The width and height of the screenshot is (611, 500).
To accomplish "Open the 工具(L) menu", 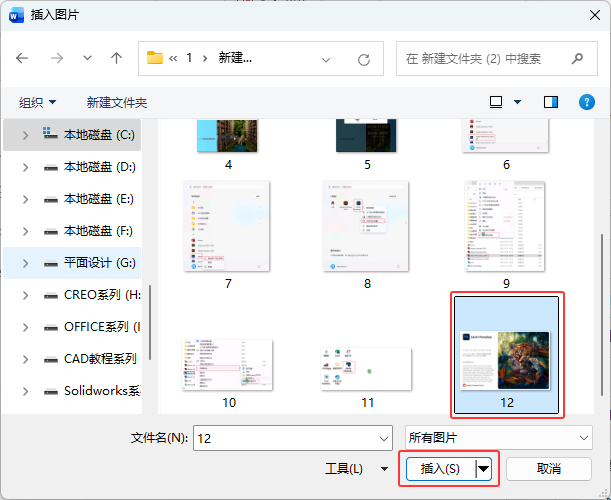I will click(357, 468).
